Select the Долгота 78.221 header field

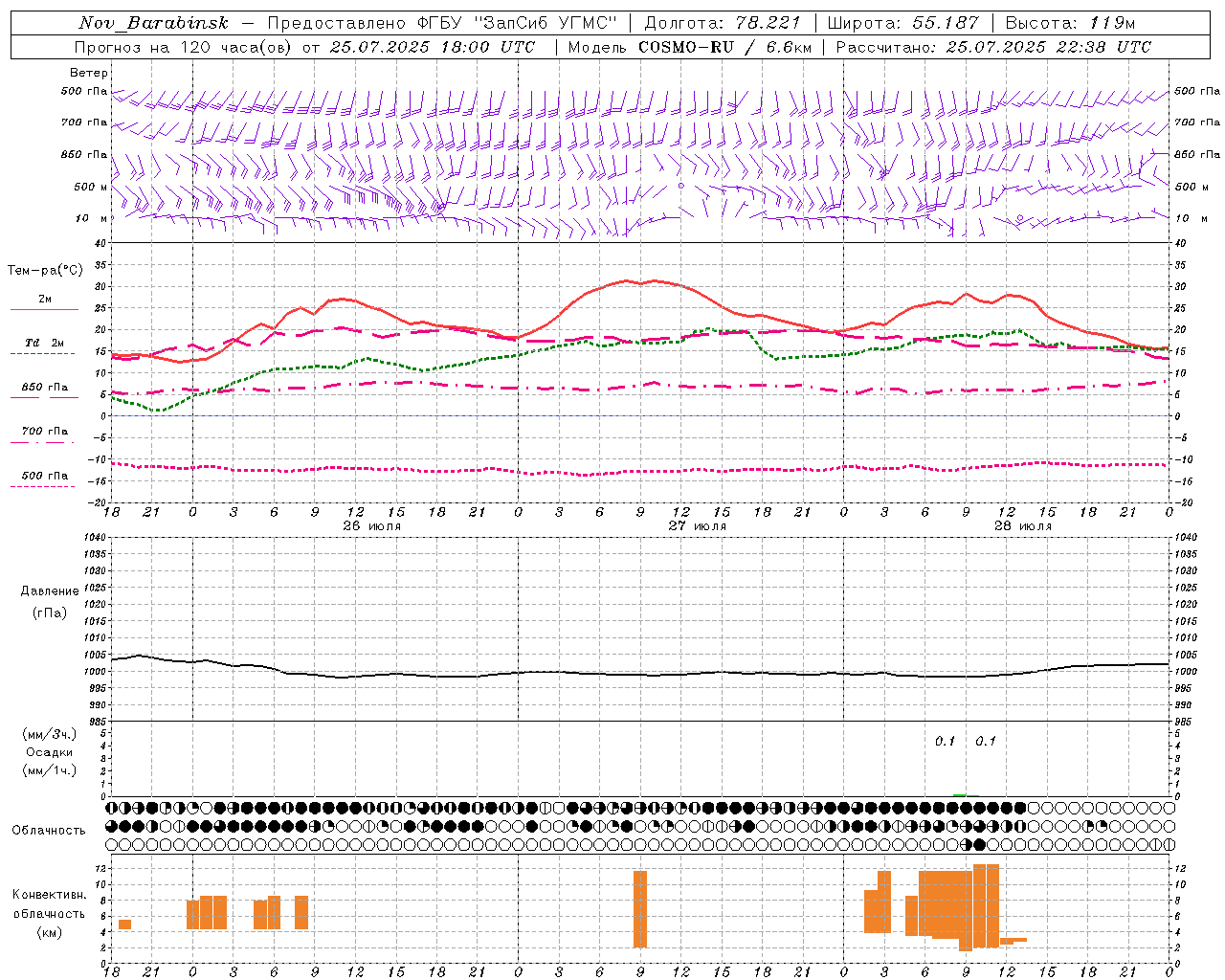pyautogui.click(x=724, y=23)
